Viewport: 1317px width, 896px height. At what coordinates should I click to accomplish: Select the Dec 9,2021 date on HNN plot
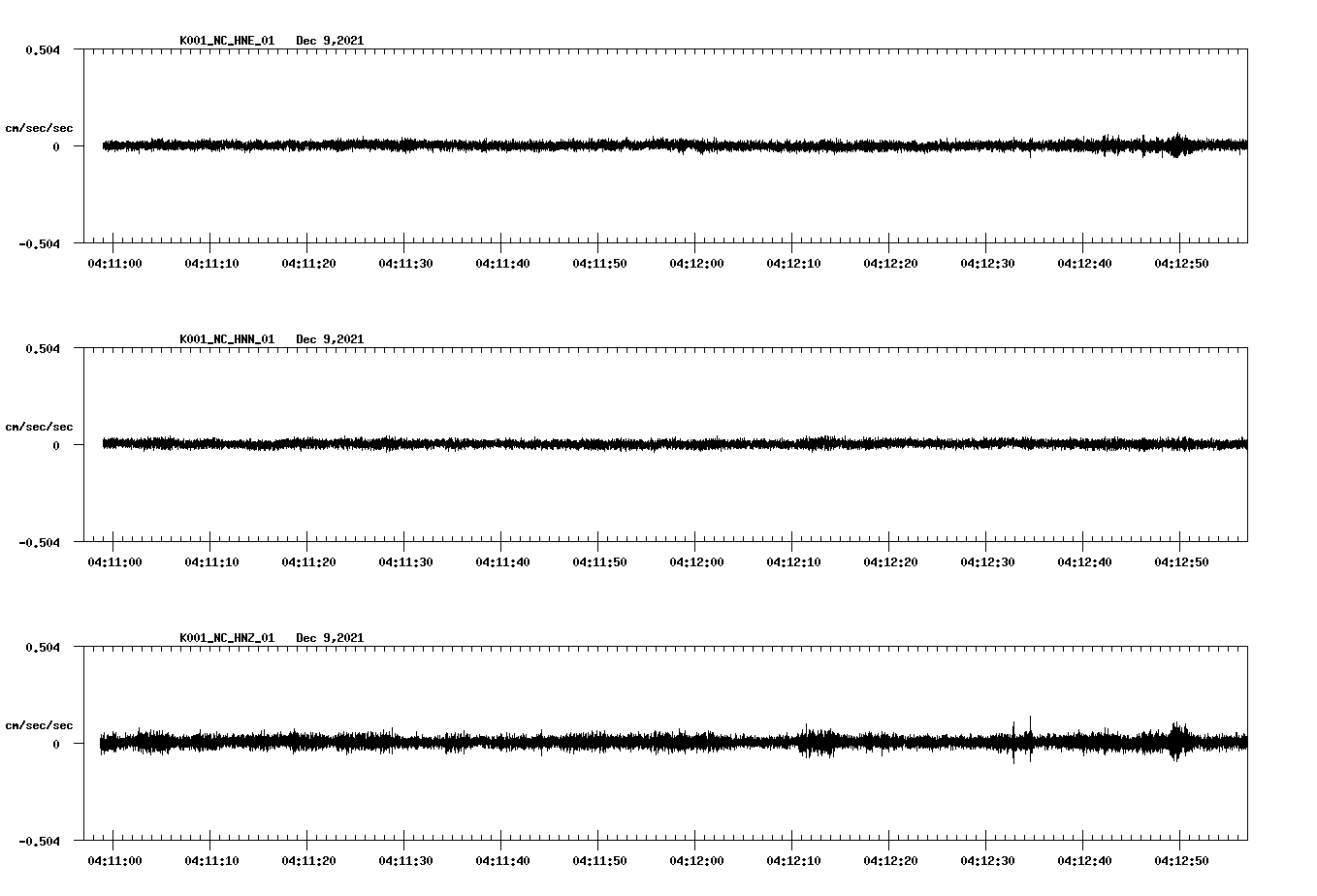pos(330,339)
